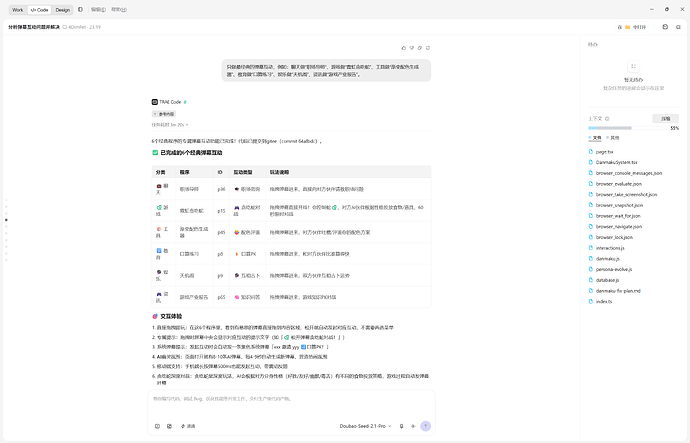Click the user message bubble
This screenshot has width=690, height=443.
coord(326,70)
